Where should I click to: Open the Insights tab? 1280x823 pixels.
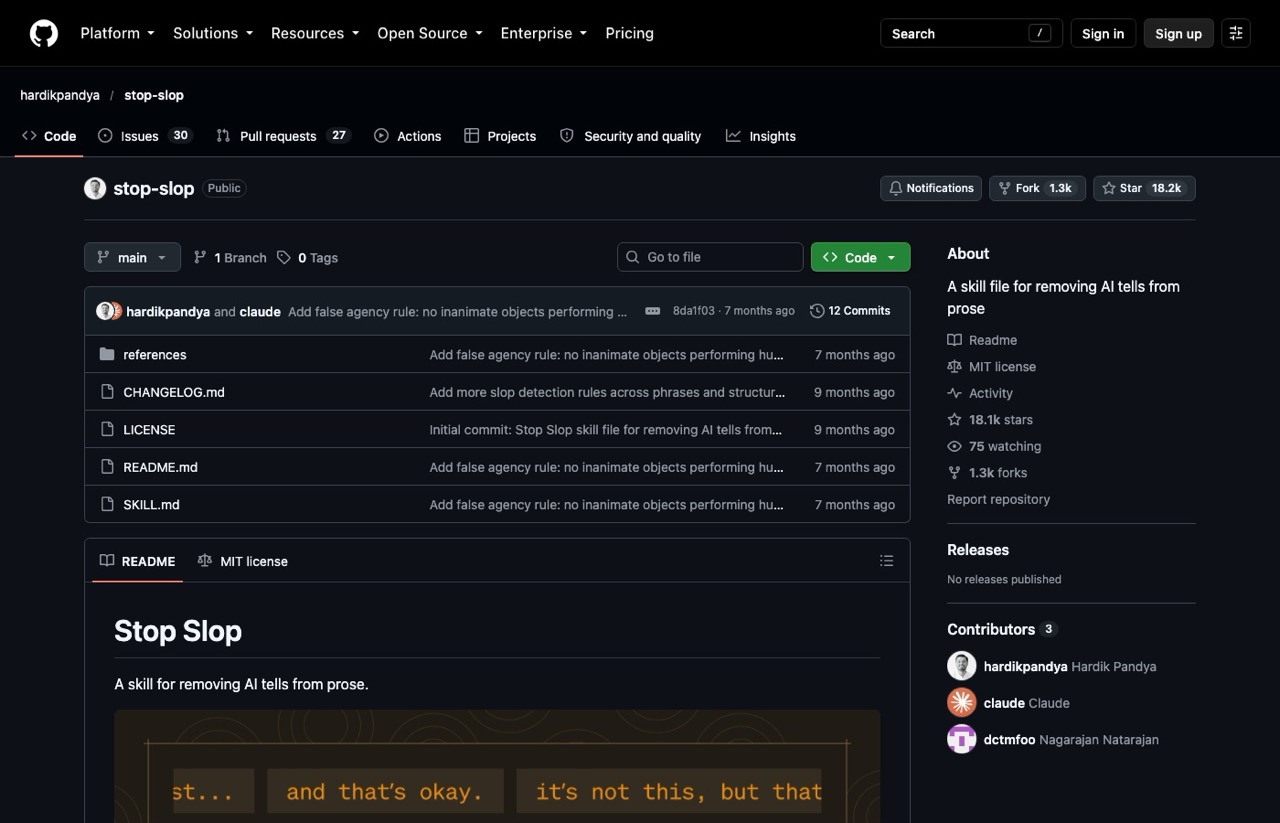[761, 136]
